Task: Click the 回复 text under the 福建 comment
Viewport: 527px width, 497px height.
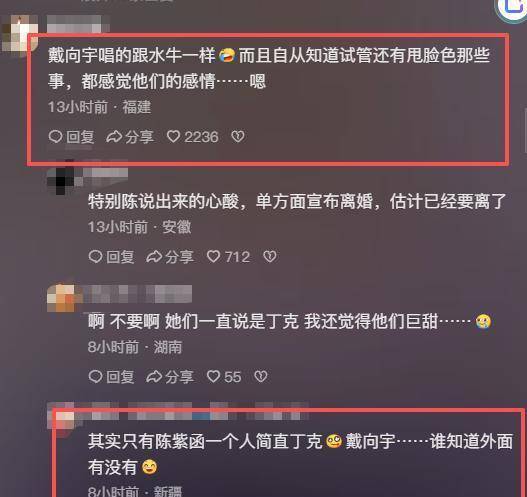Action: pyautogui.click(x=80, y=137)
